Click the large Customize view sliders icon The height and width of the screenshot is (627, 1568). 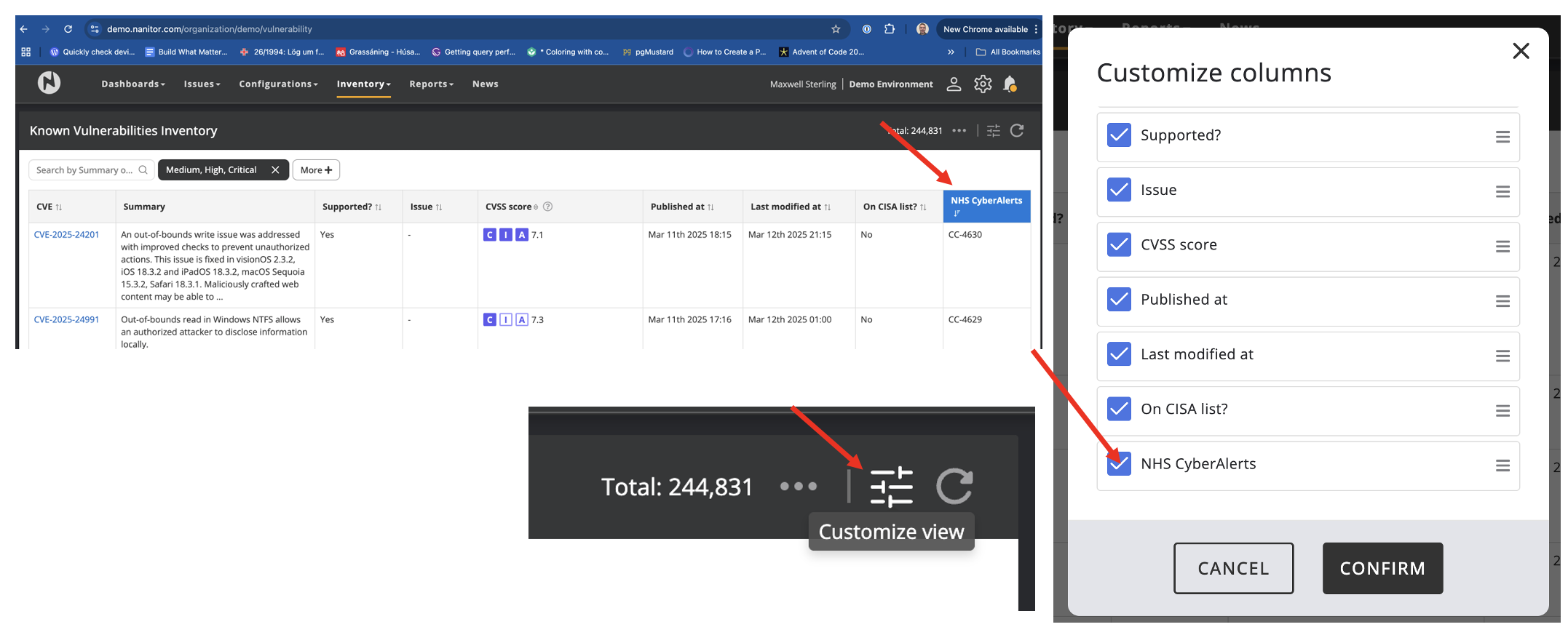891,487
